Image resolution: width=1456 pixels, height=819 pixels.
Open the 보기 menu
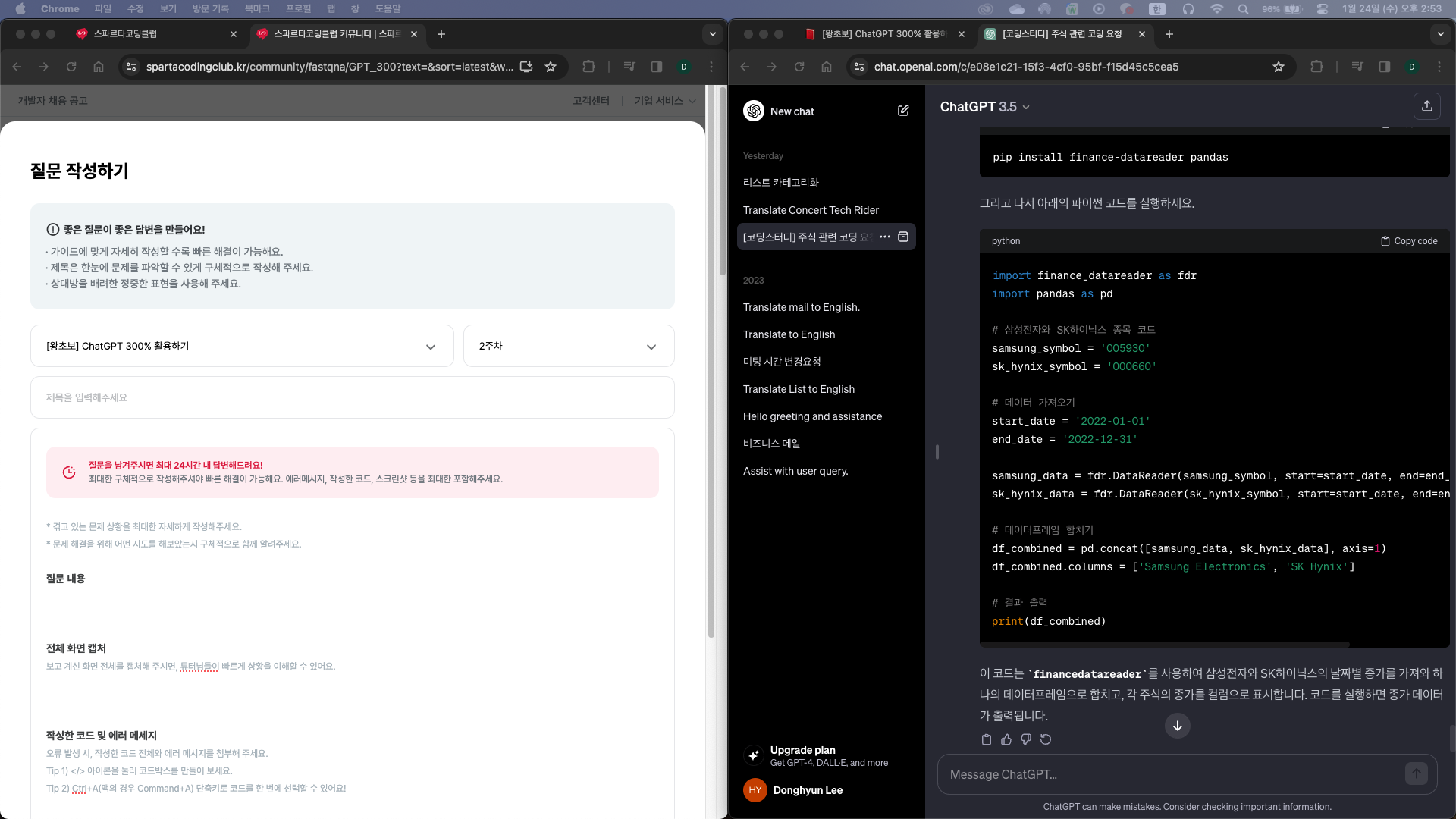coord(168,9)
